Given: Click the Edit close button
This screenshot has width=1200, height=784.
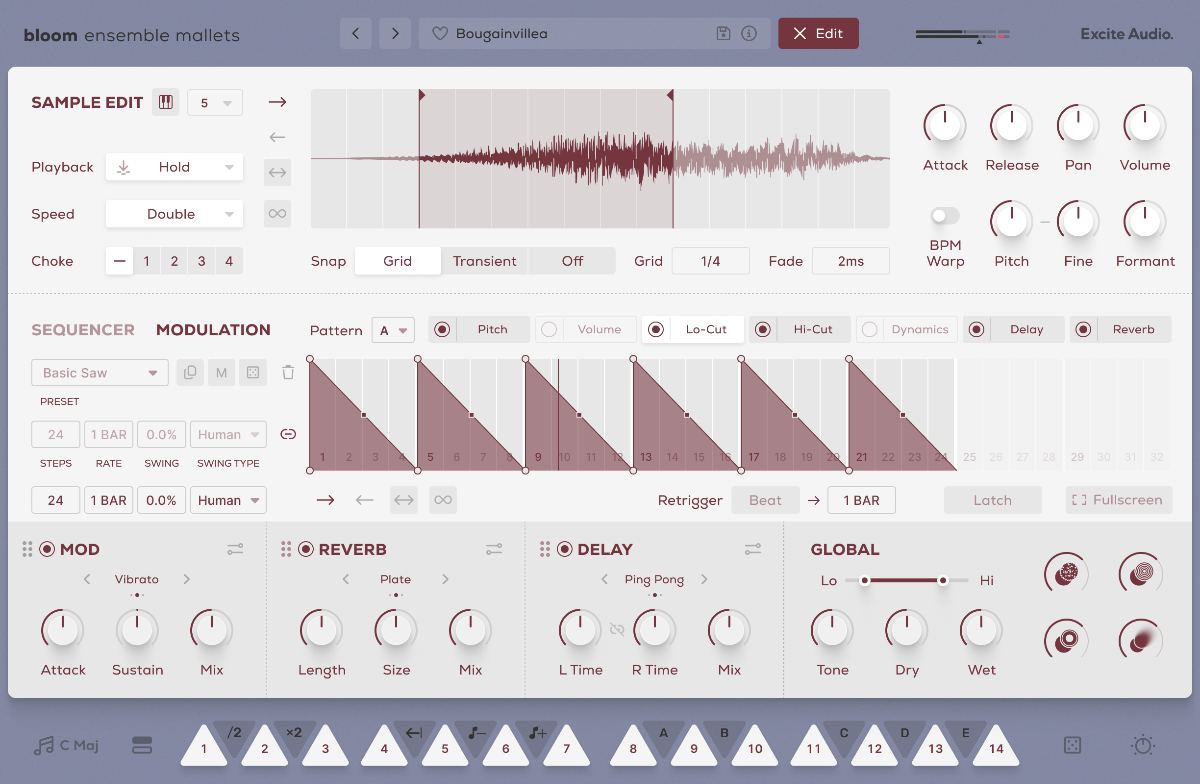Looking at the screenshot, I should pos(818,33).
